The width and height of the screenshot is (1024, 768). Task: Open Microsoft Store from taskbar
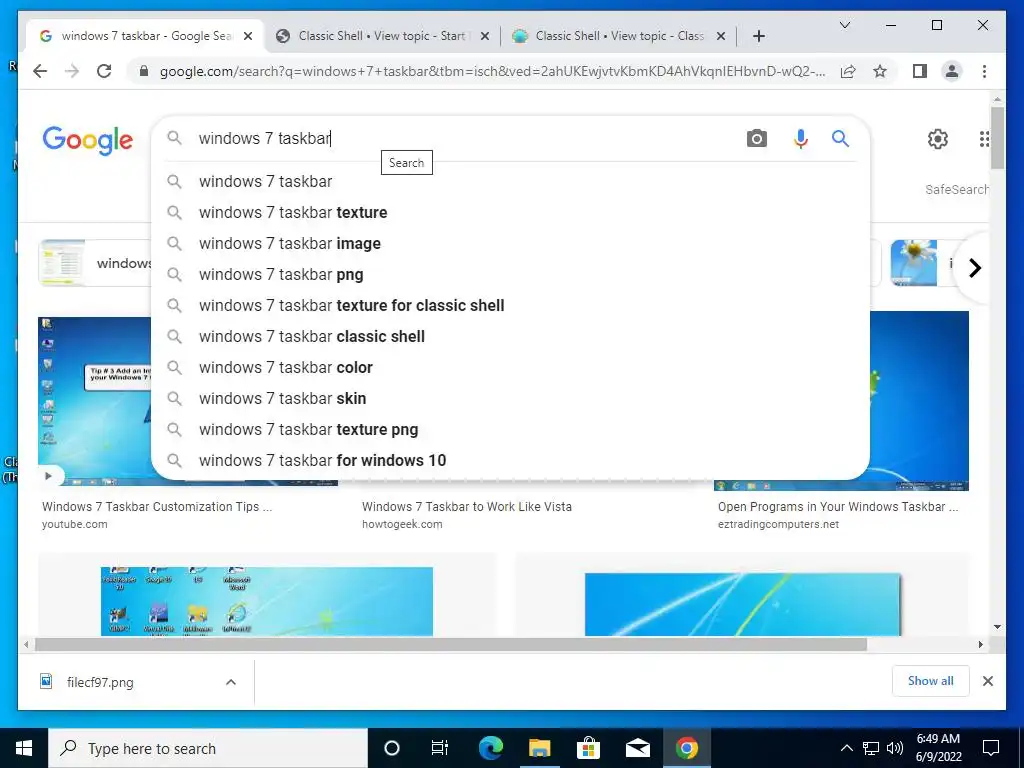coord(588,748)
